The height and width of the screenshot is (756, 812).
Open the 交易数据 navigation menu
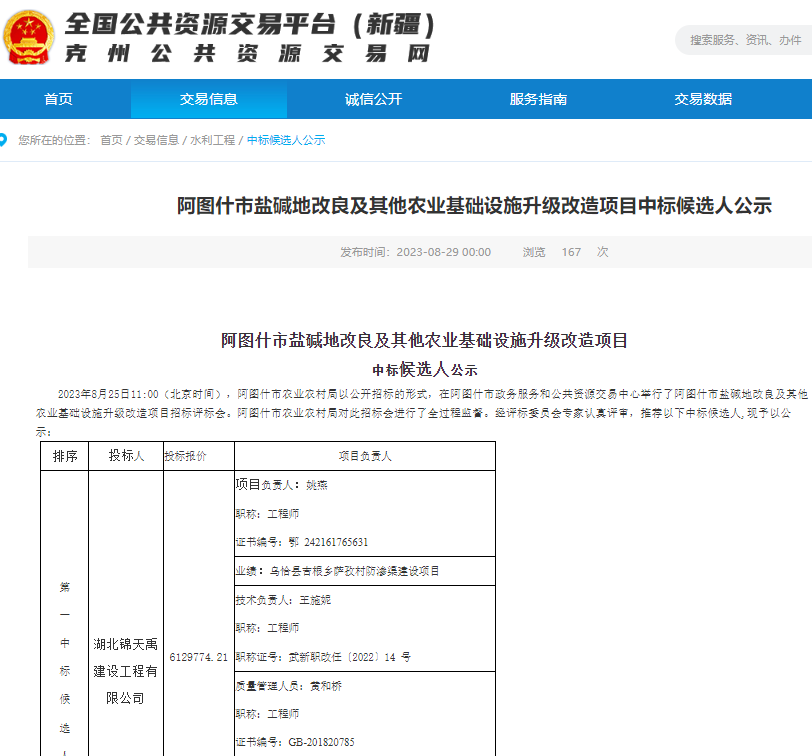(700, 99)
